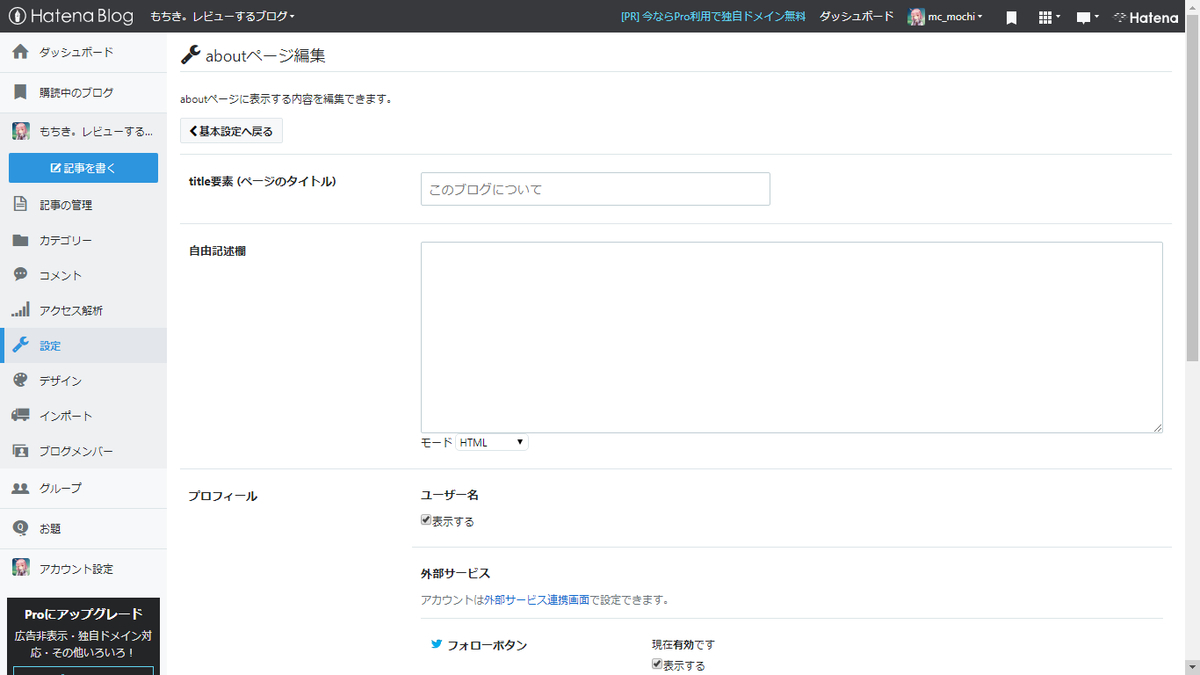Select the ダッシュボード home icon in sidebar
This screenshot has height=675, width=1200.
[22, 51]
